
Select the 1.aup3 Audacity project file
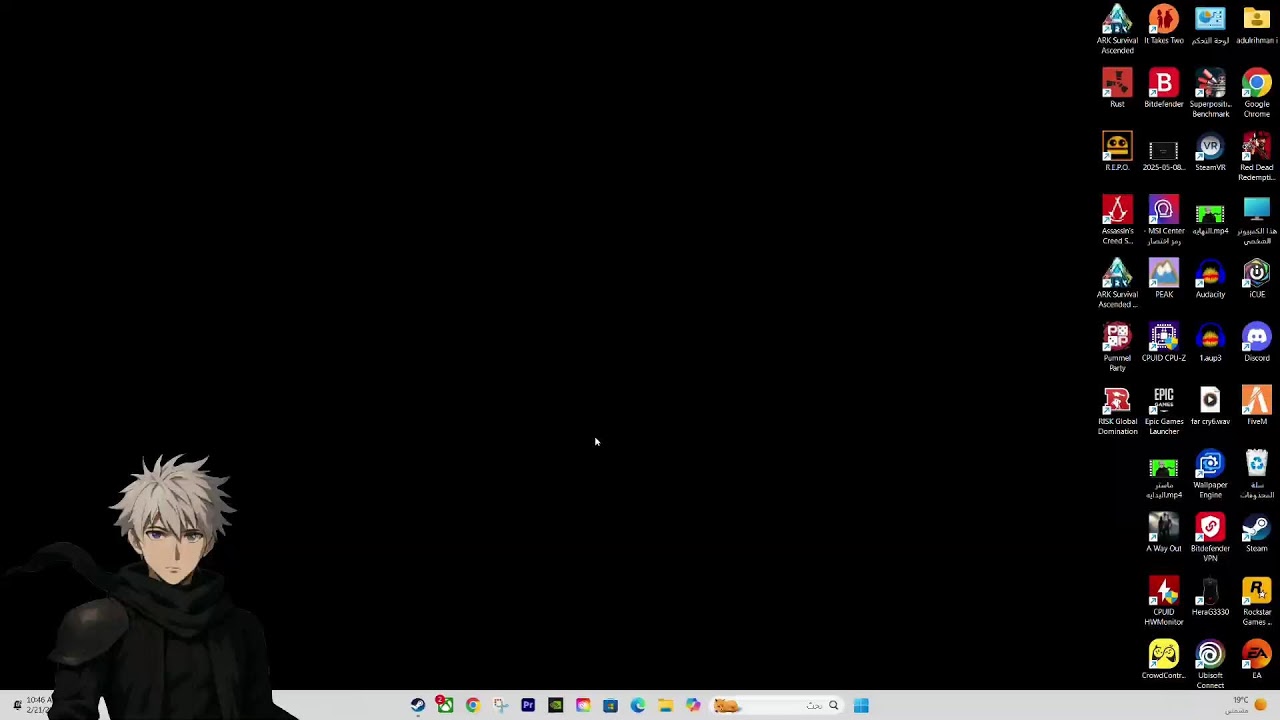click(x=1210, y=342)
